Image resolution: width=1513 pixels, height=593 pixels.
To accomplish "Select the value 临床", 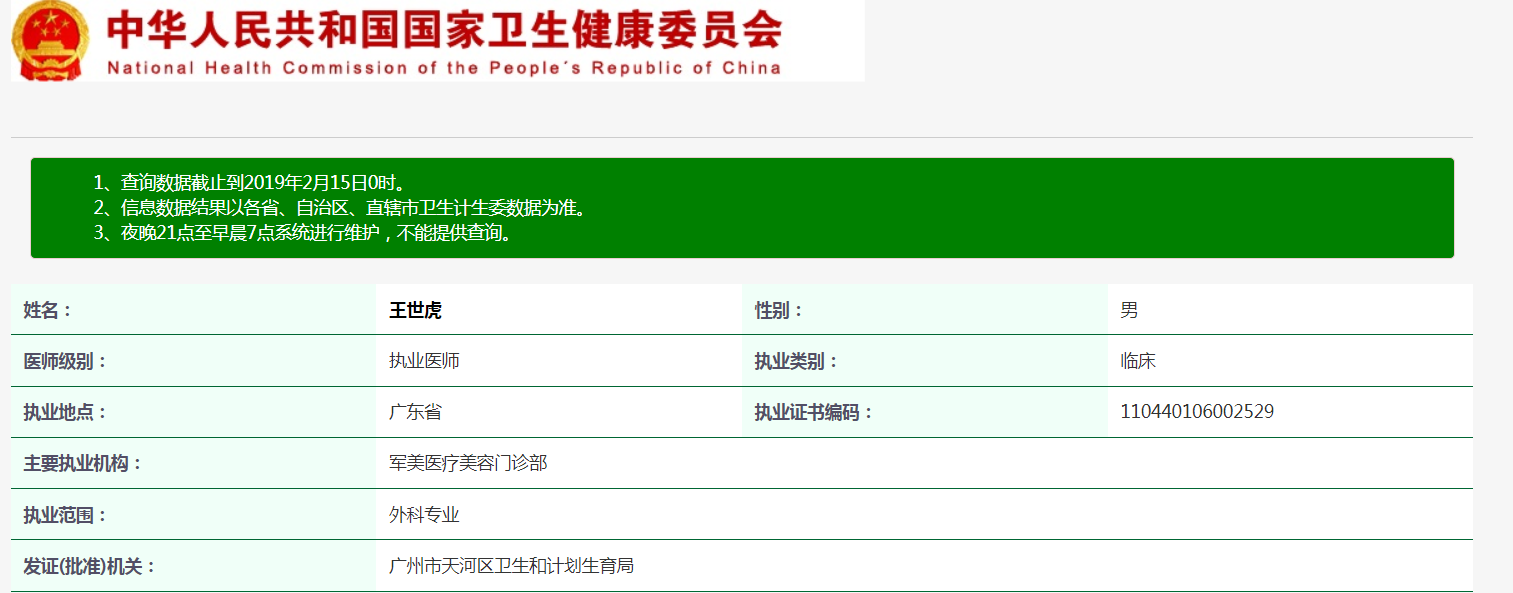I will (x=1138, y=361).
